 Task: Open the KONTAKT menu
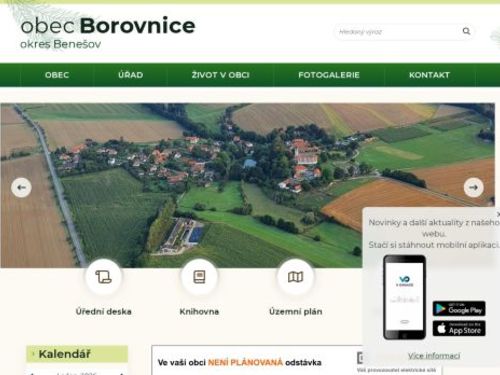click(429, 75)
